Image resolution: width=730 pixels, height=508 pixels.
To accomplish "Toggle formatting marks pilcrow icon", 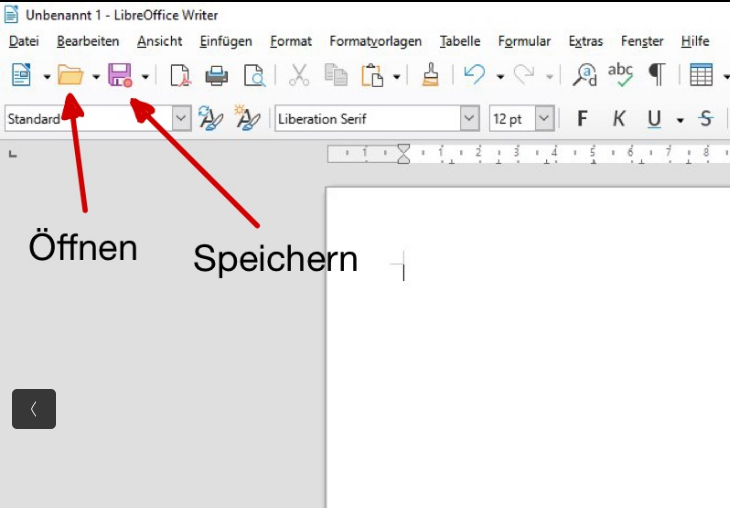I will [656, 75].
